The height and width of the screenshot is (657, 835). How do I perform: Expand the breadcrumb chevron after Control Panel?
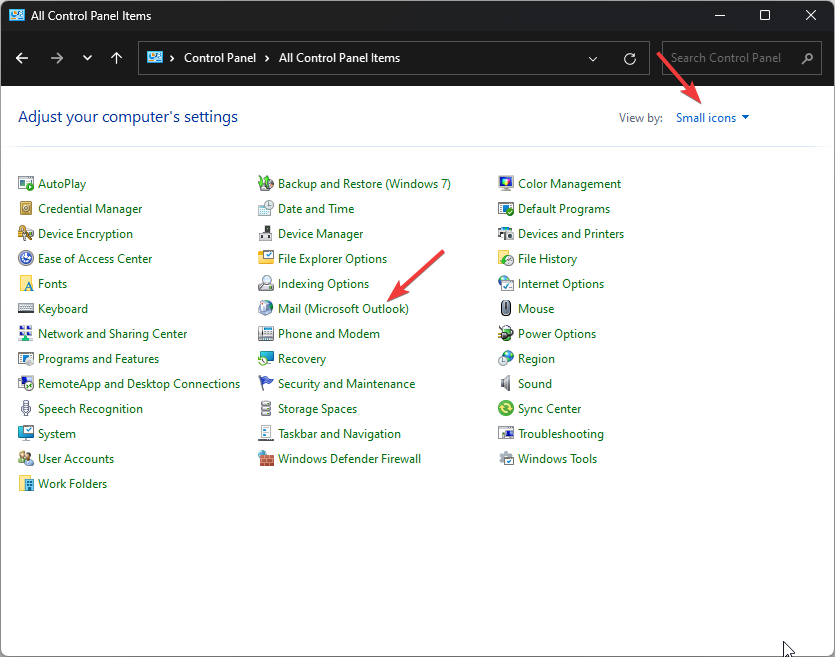tap(267, 58)
